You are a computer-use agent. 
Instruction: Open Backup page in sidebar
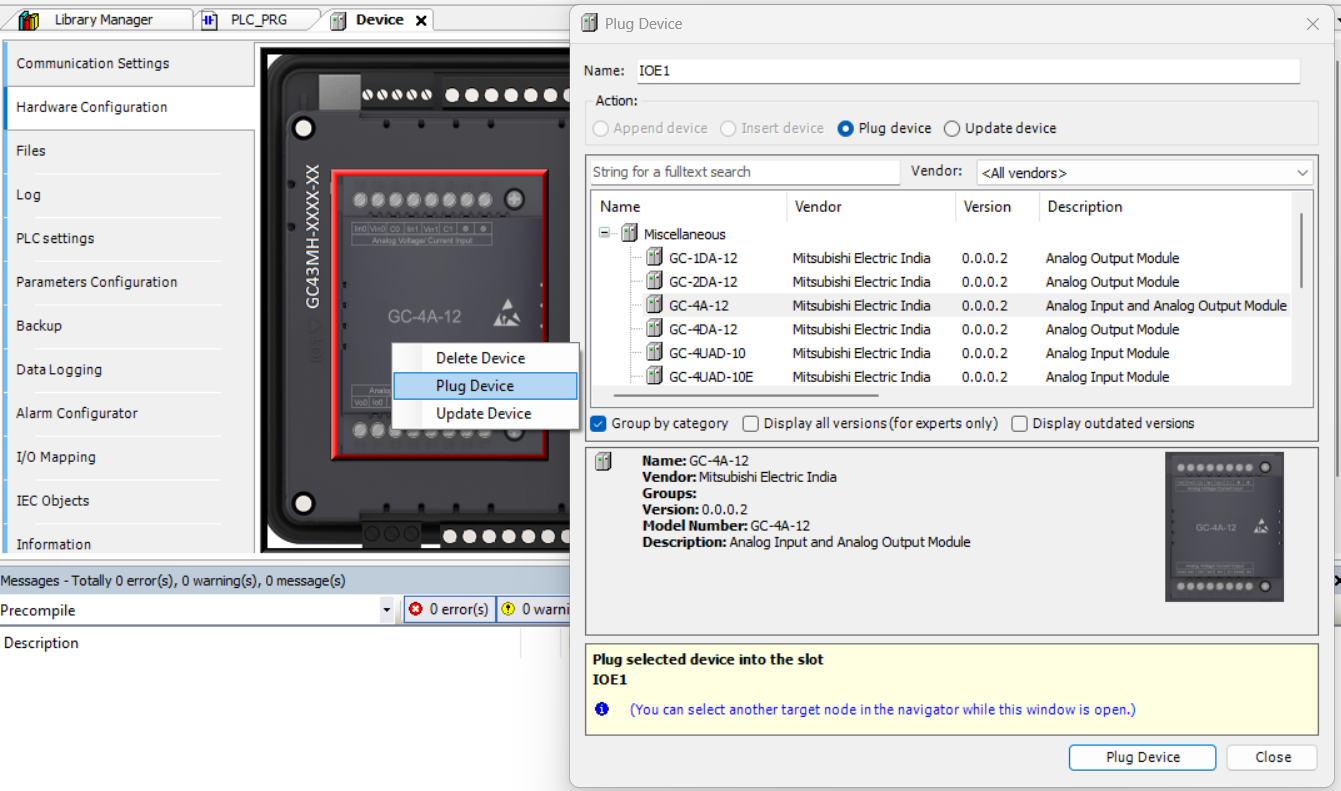[130, 326]
